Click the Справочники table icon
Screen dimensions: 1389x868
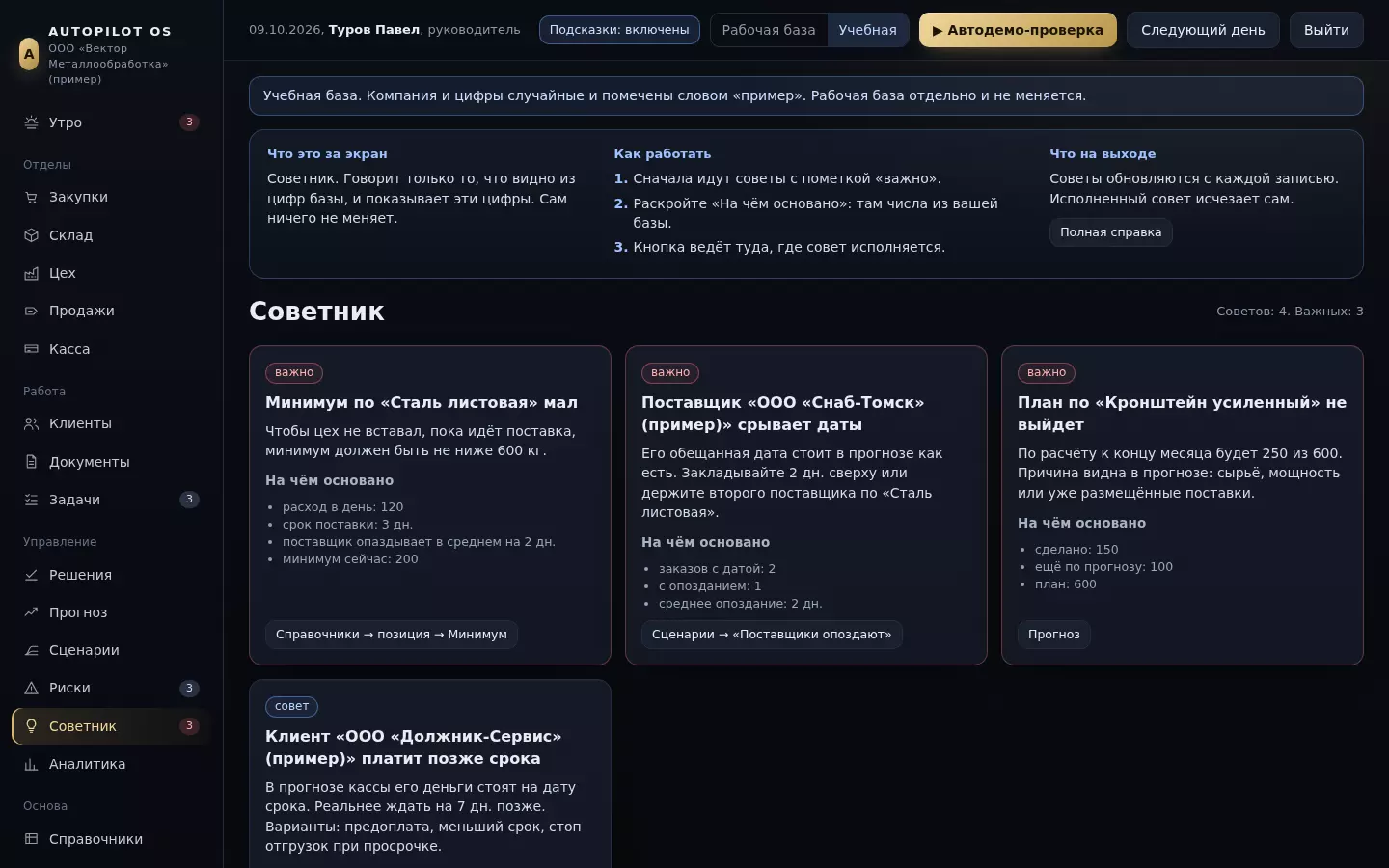(31, 839)
